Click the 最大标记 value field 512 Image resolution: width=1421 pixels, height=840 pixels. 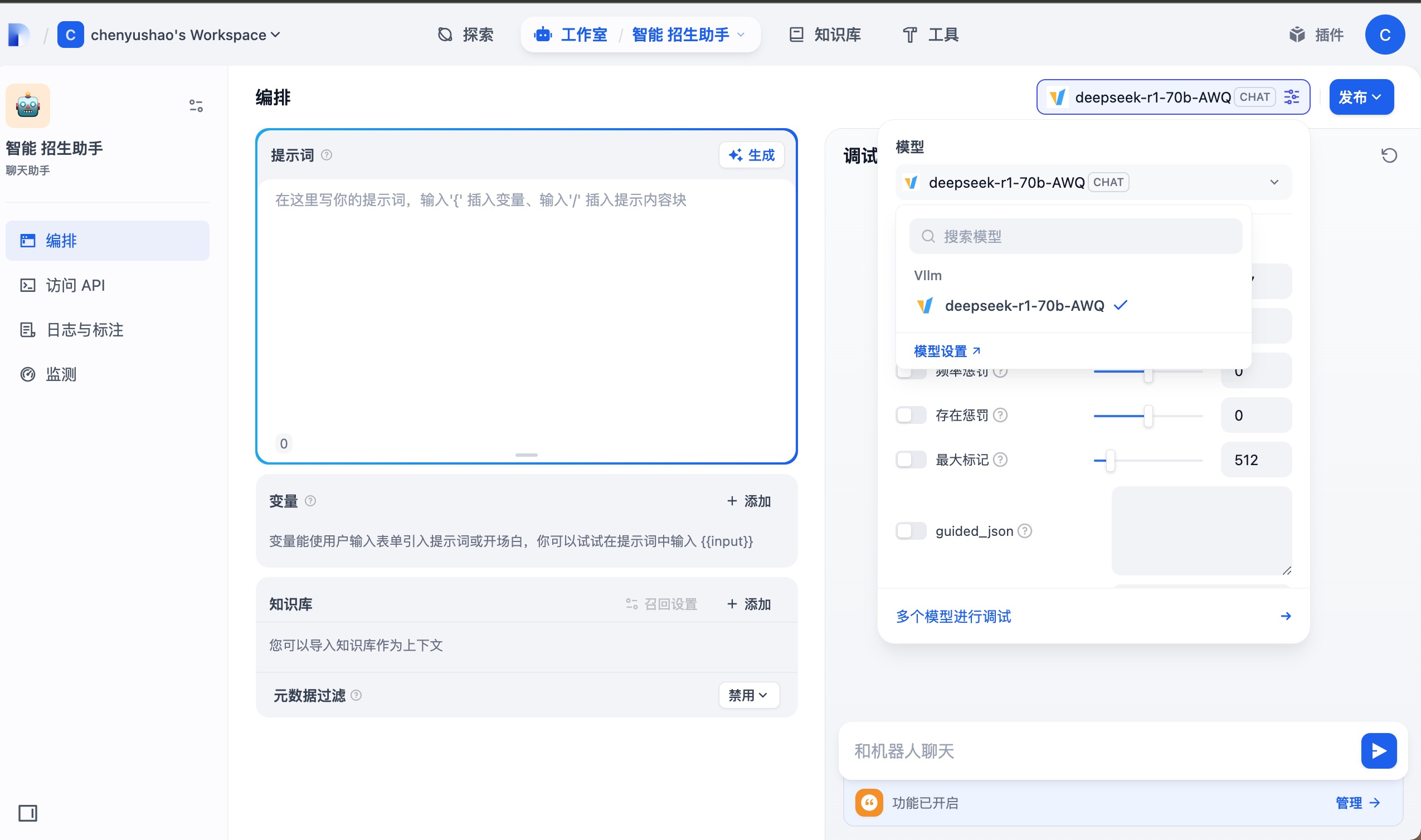(x=1256, y=460)
